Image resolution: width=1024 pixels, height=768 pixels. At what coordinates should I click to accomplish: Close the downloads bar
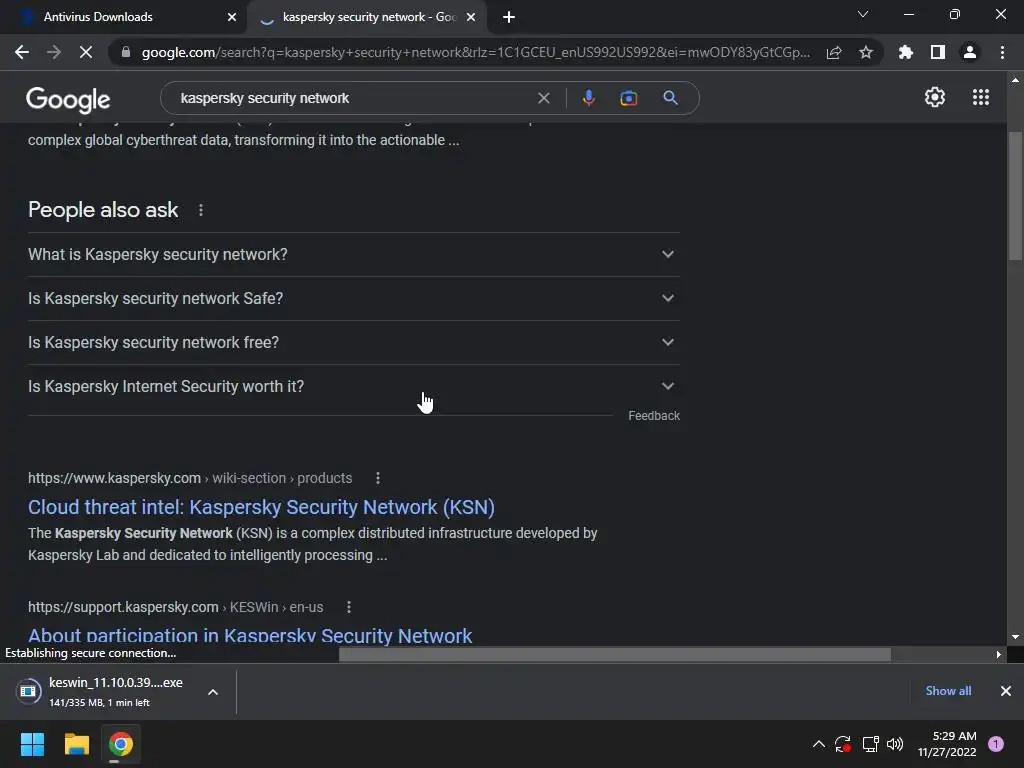pos(1006,691)
